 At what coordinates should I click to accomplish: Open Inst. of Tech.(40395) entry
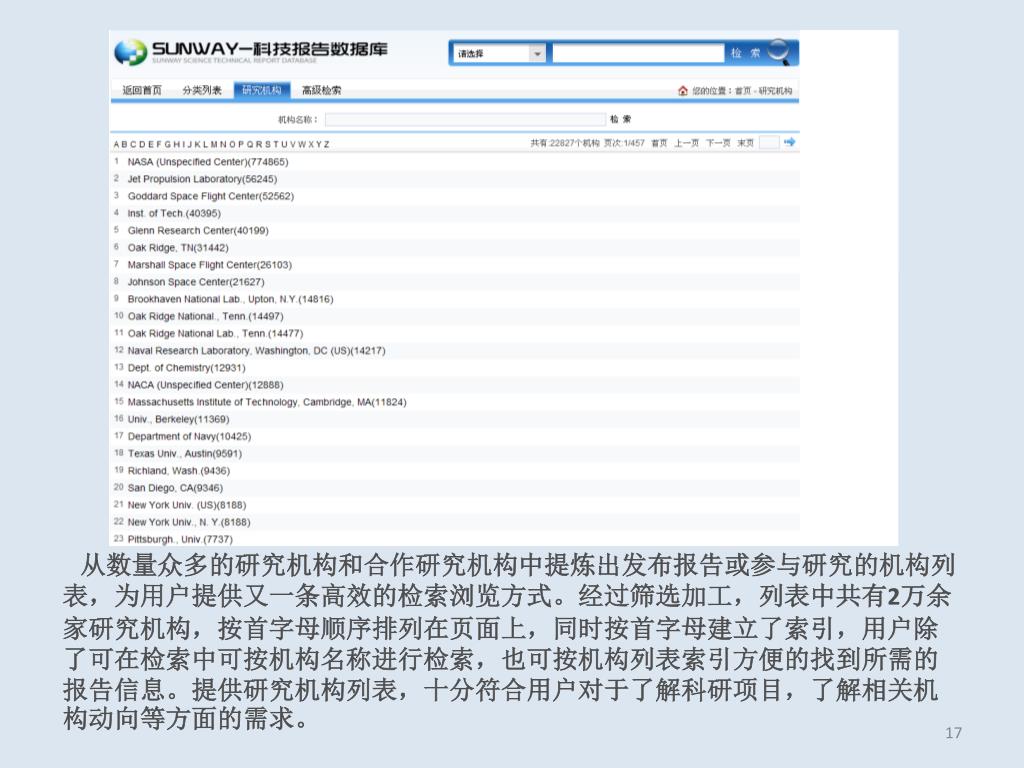click(x=174, y=214)
